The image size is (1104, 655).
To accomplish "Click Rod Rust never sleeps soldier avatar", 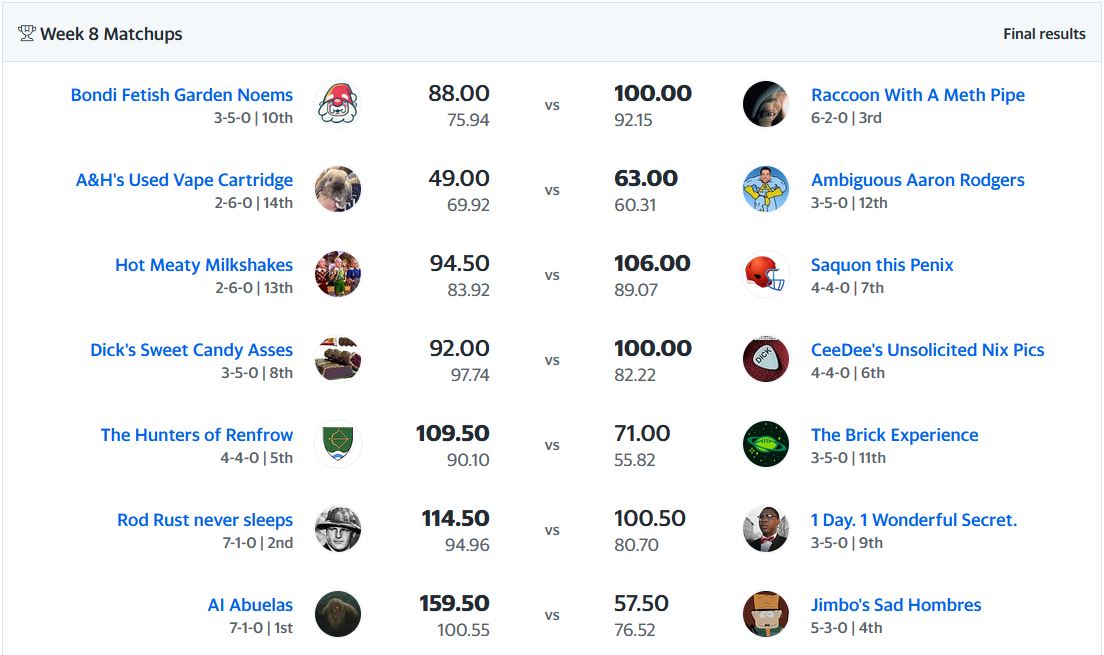I will (x=337, y=529).
